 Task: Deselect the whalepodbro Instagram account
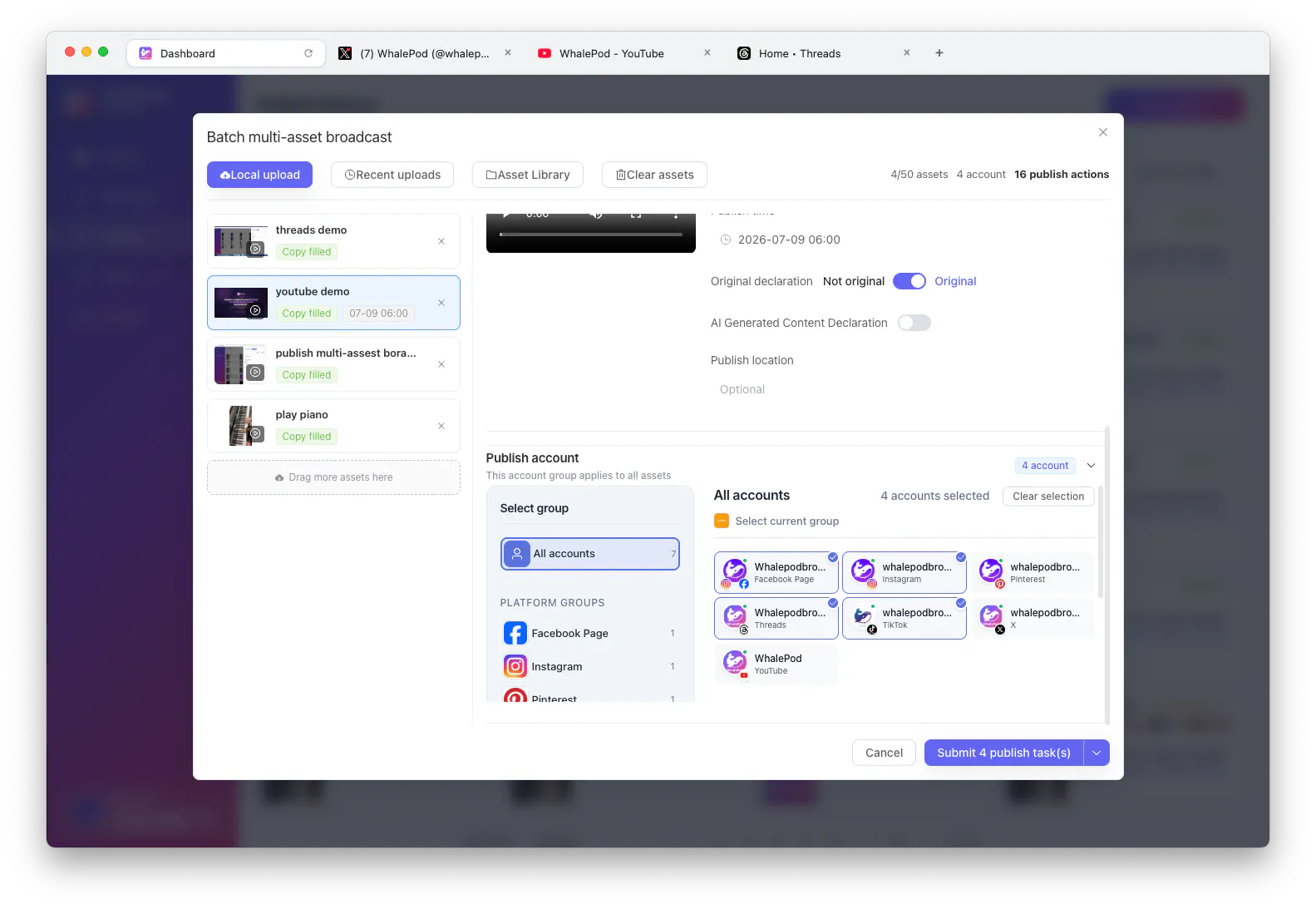(x=904, y=572)
